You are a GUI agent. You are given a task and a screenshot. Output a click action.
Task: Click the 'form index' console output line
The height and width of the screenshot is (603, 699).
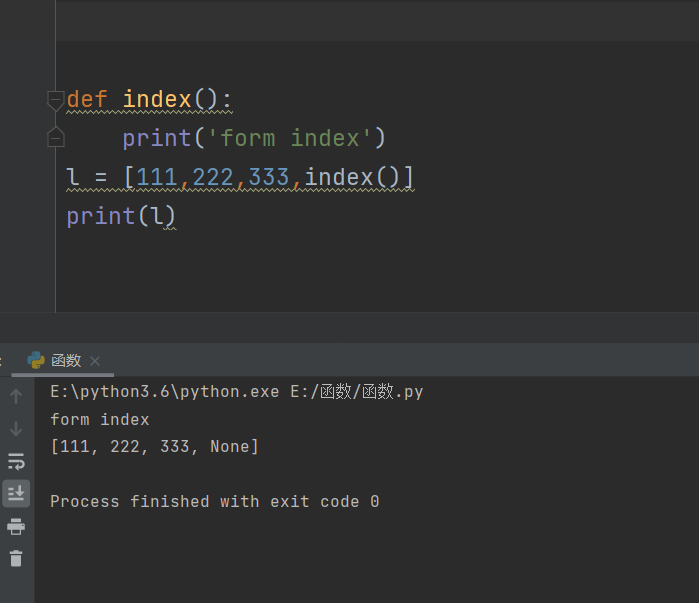[x=100, y=419]
